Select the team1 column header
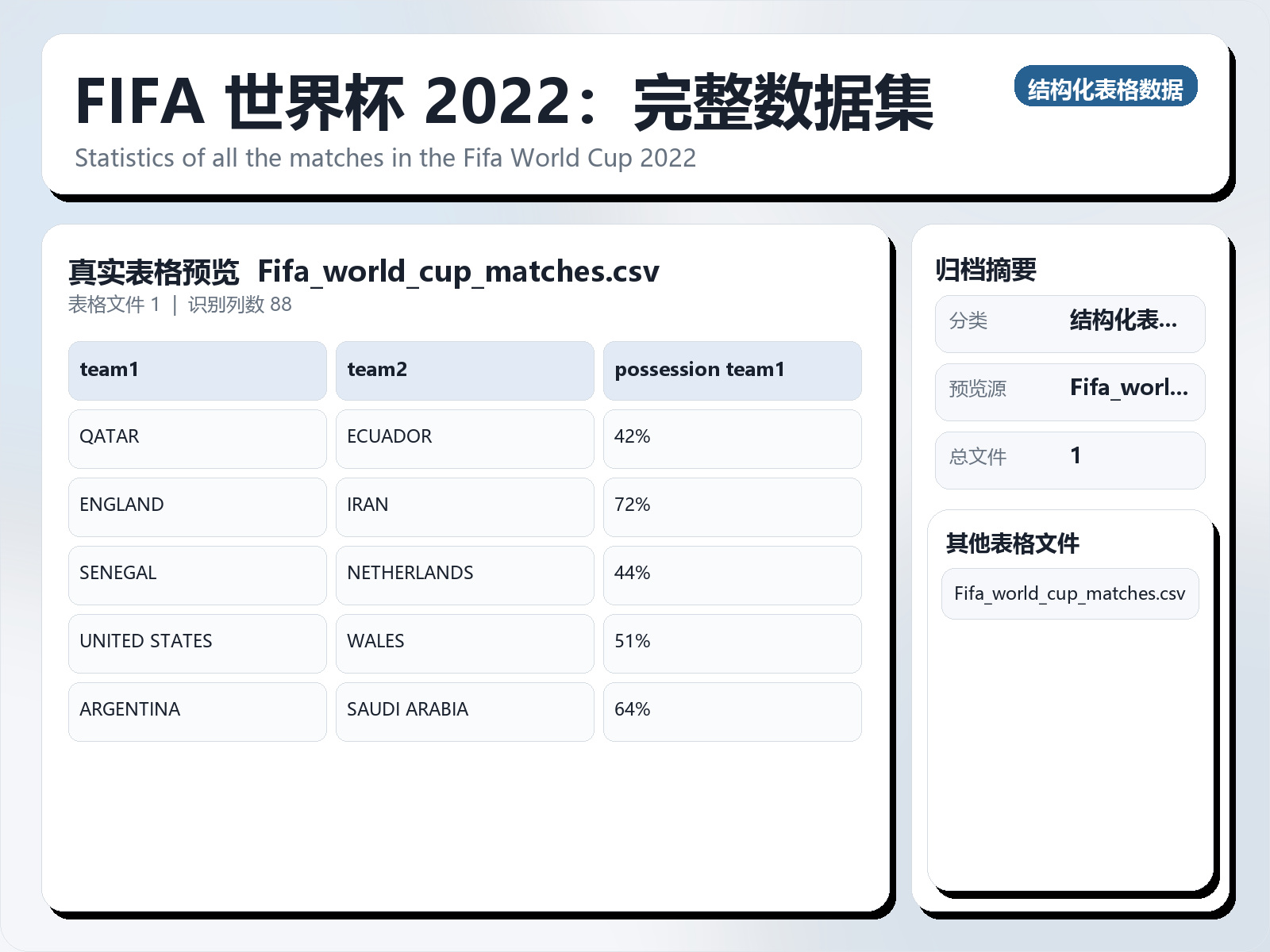Viewport: 1270px width, 952px height. (x=197, y=370)
